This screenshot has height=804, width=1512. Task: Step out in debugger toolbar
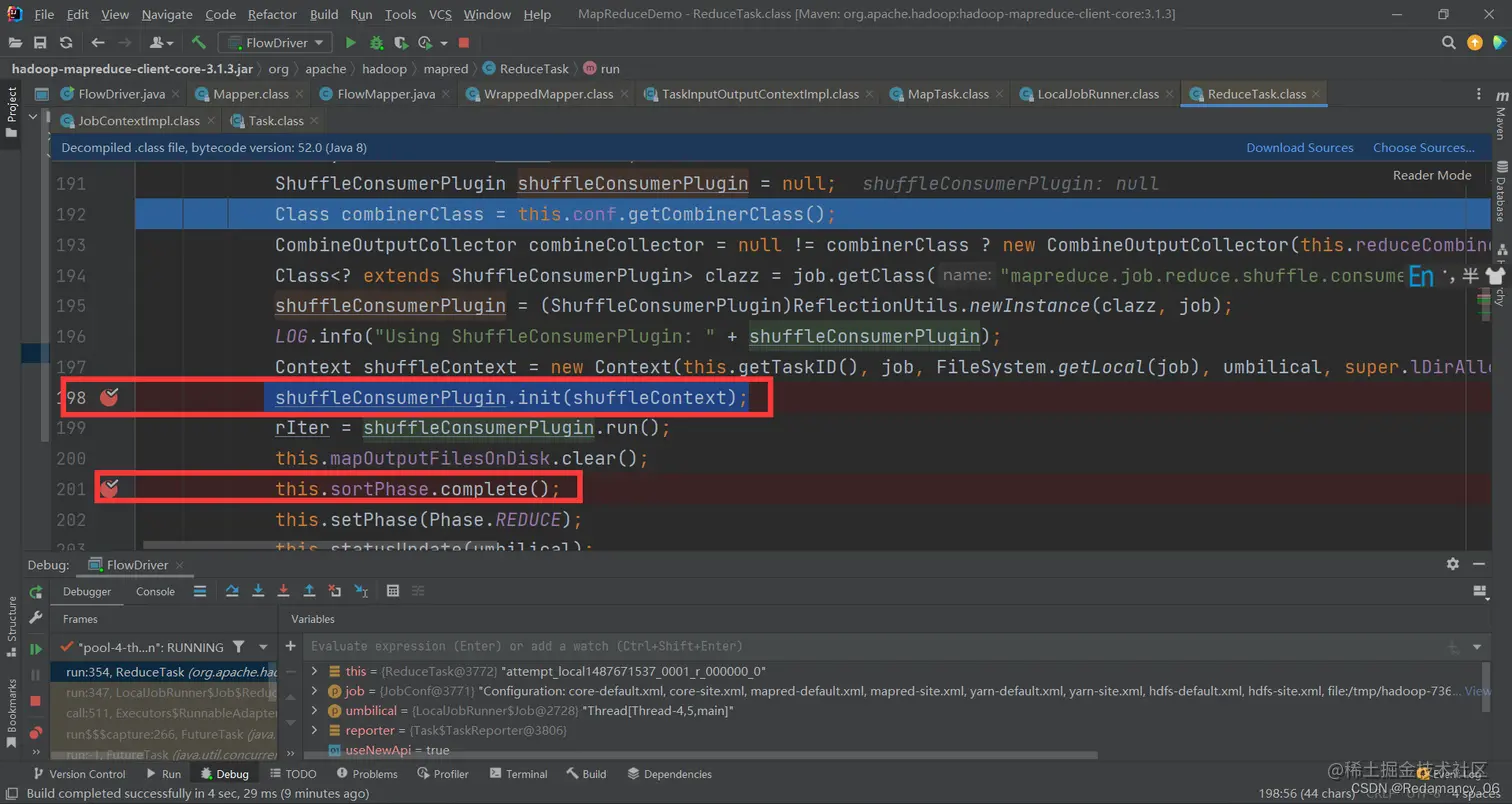pos(310,591)
